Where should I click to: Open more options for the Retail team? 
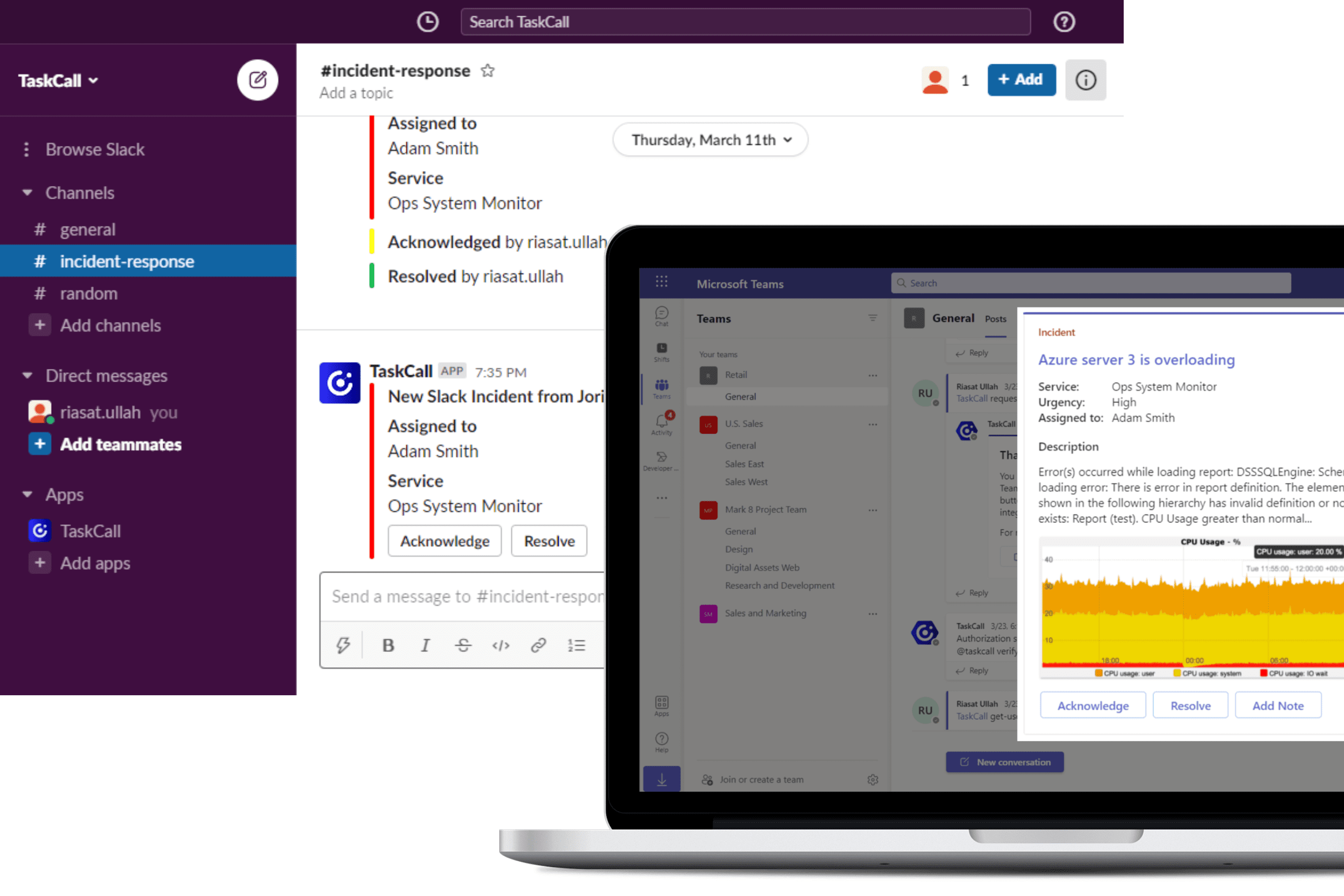coord(873,375)
